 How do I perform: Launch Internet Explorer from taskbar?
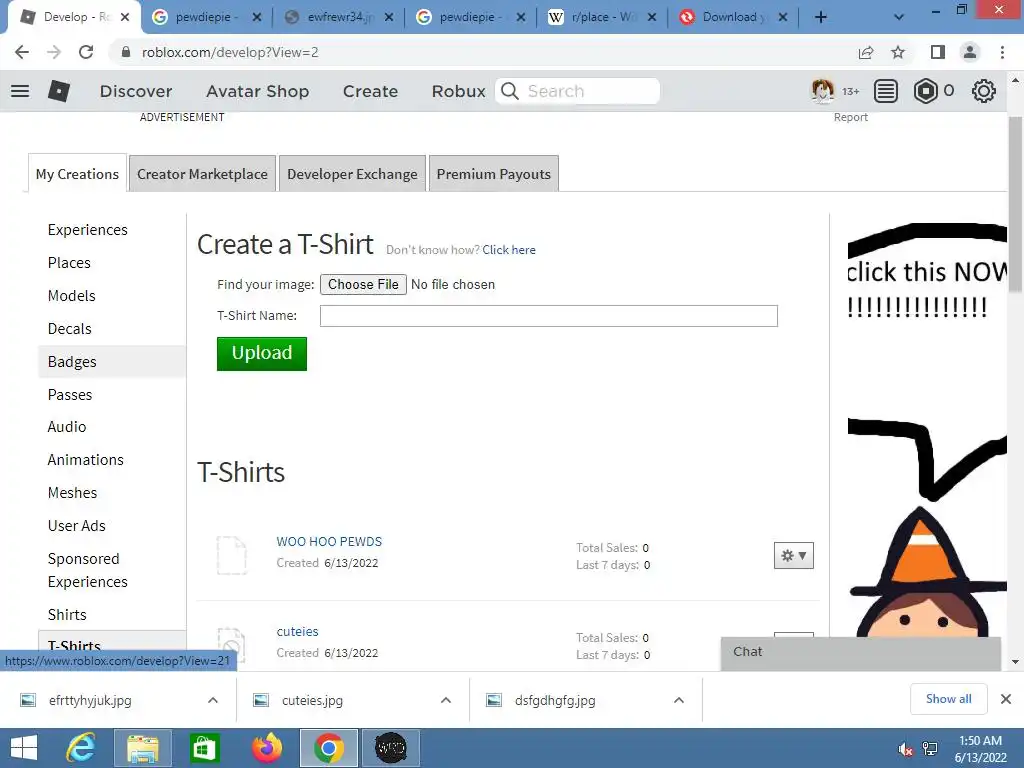click(x=81, y=748)
